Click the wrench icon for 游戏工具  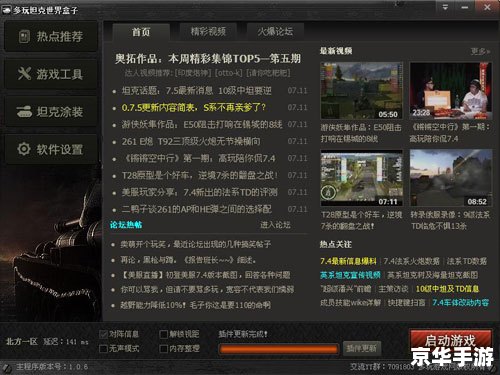[x=24, y=74]
